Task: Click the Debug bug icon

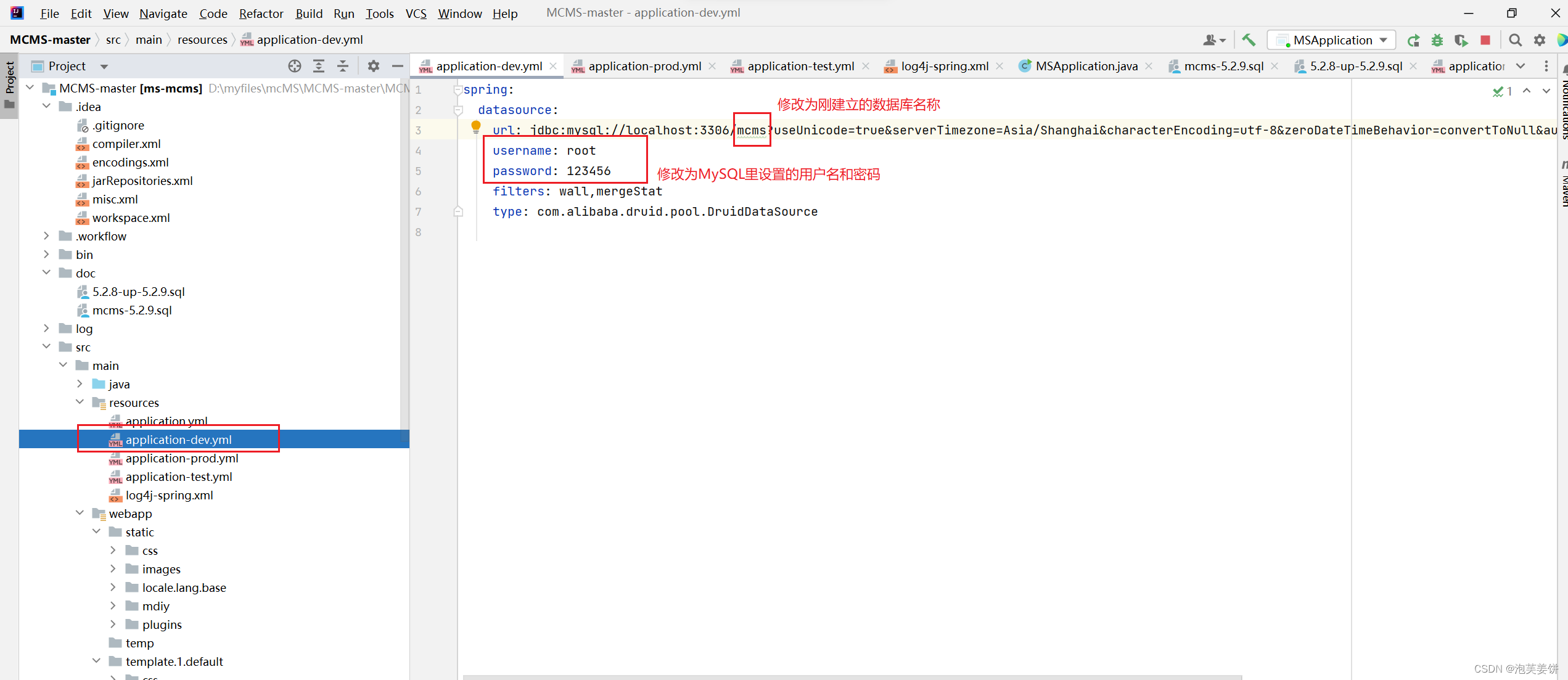Action: (x=1437, y=41)
